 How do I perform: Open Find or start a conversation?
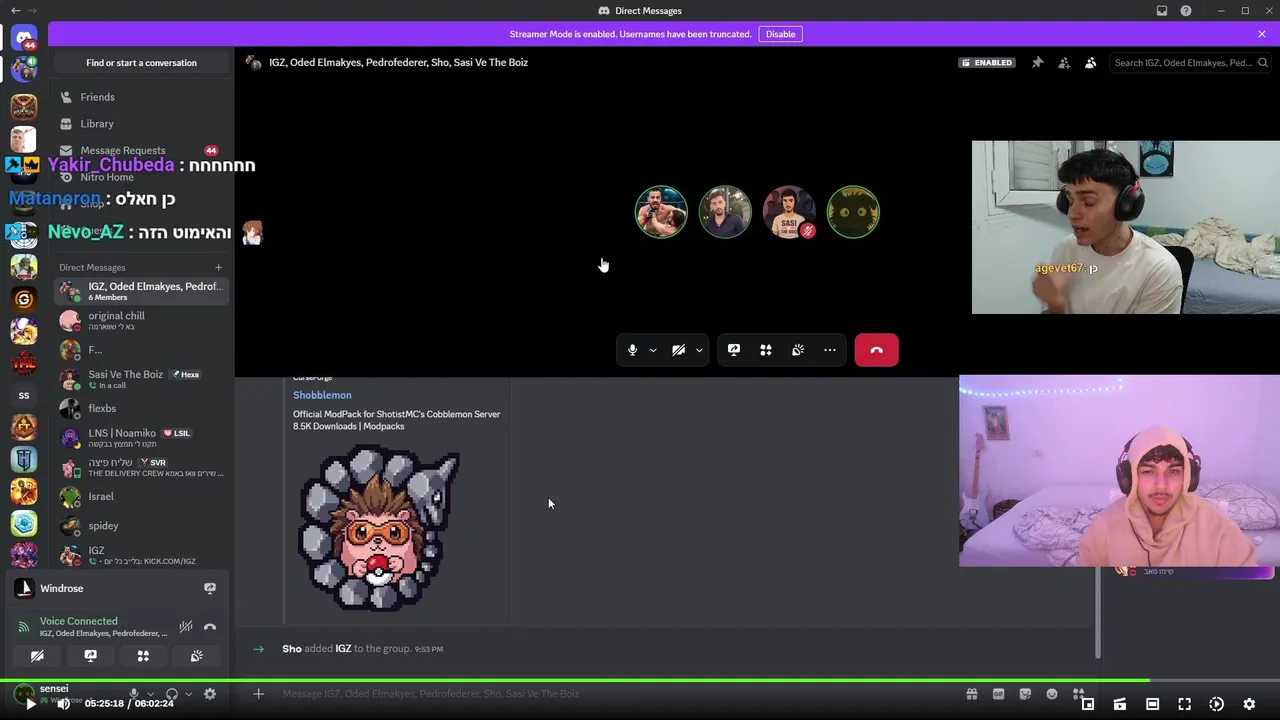pyautogui.click(x=141, y=62)
